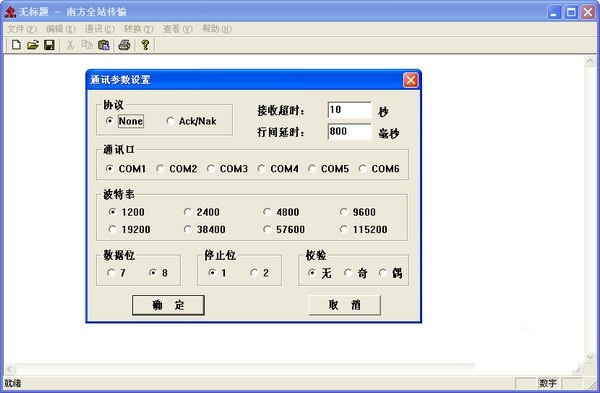Image resolution: width=600 pixels, height=393 pixels.
Task: Confirm settings with 确定 button
Action: coord(168,305)
